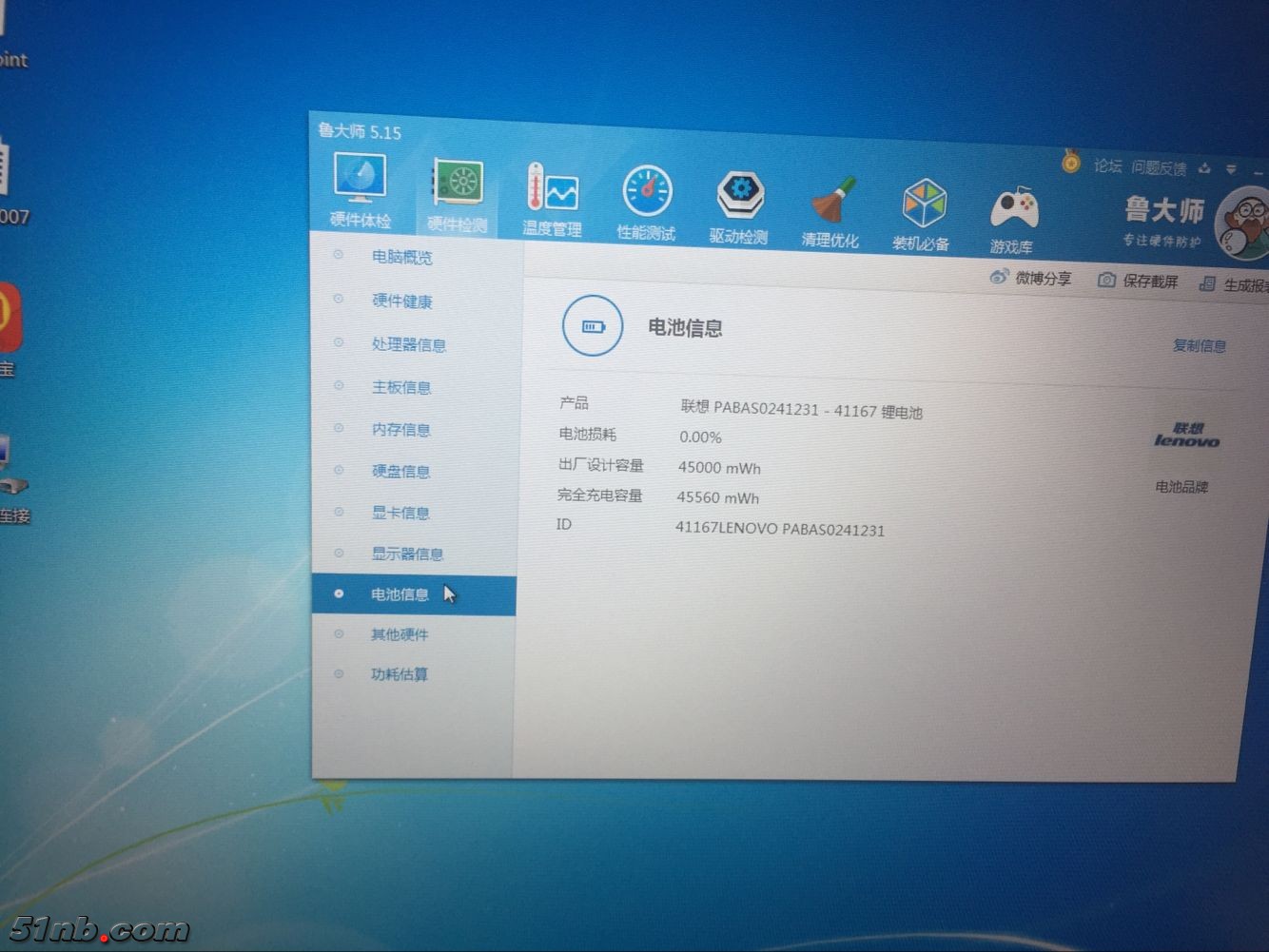Open the 装机必备 essential software cube
Viewport: 1269px width, 952px height.
pyautogui.click(x=922, y=210)
